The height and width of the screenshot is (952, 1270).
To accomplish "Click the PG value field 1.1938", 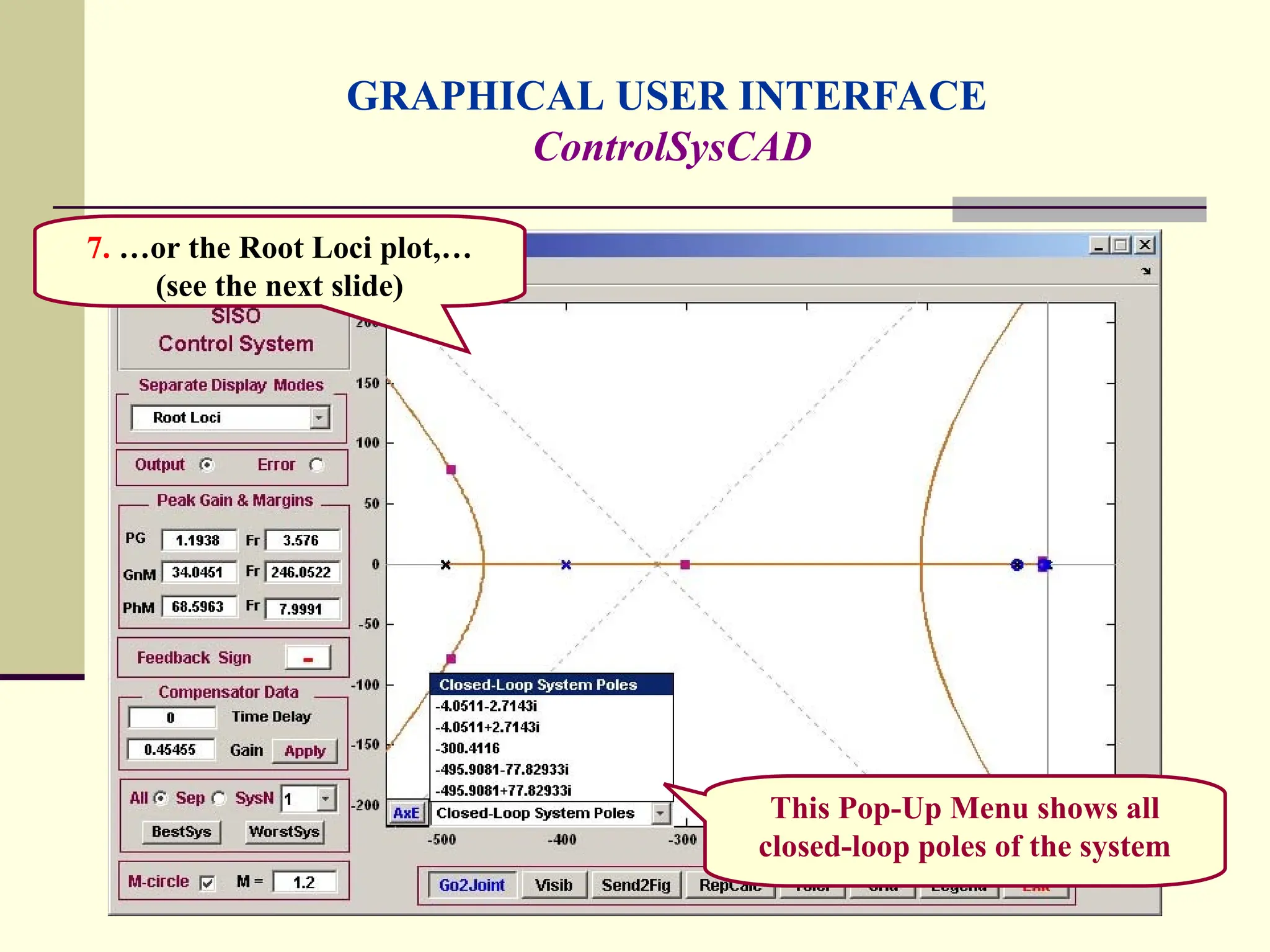I will point(199,540).
